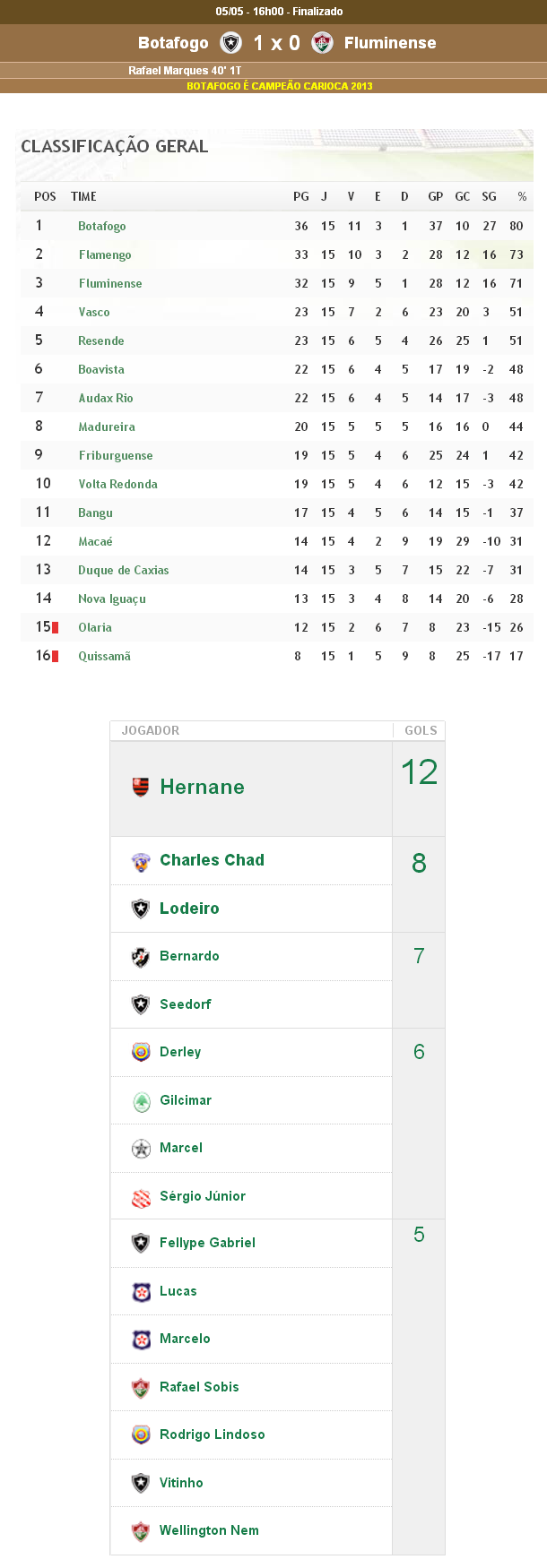Click the red relegation marker beside Olaria
547x1568 pixels.
coord(55,627)
